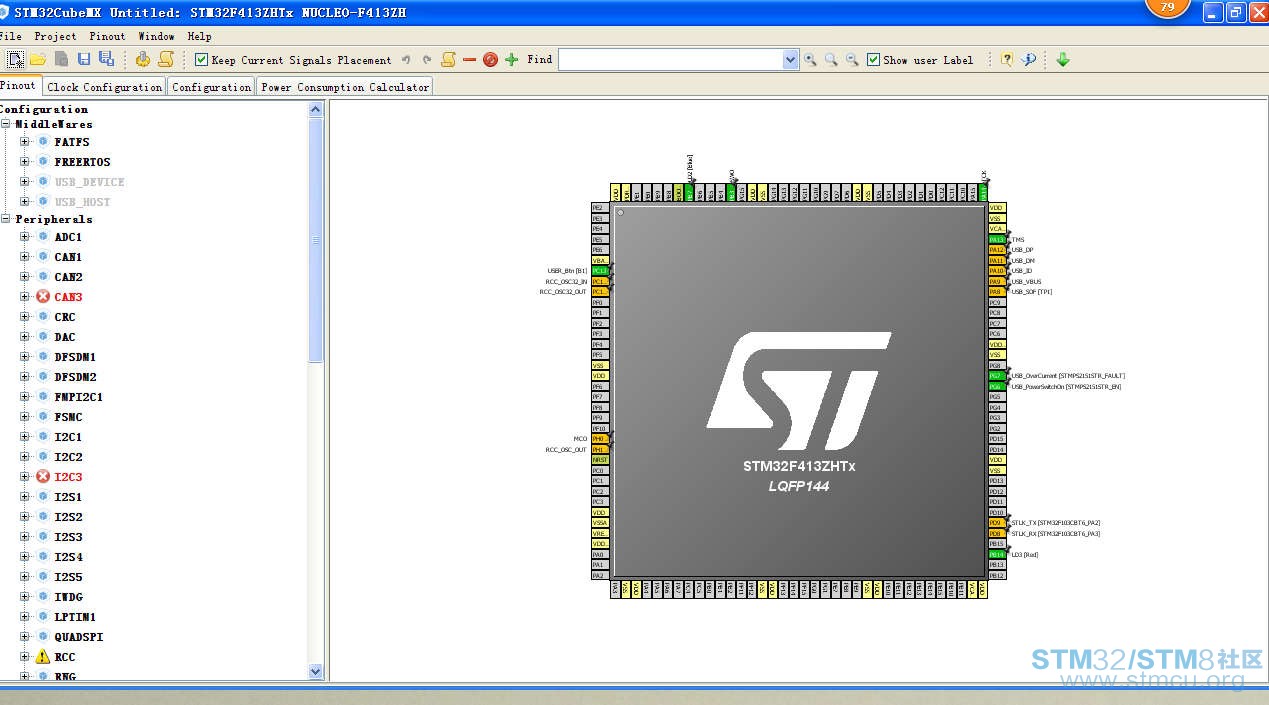
Task: Open the Pinout menu
Action: click(108, 36)
